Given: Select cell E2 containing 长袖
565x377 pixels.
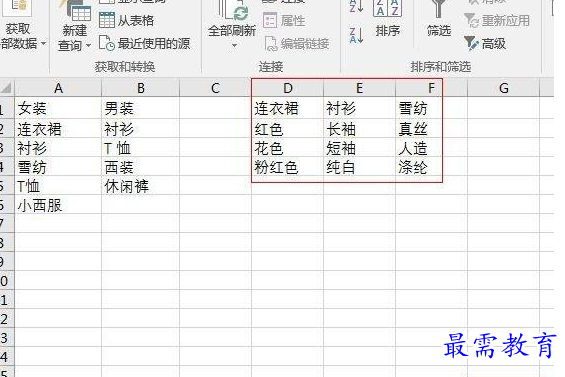Looking at the screenshot, I should pos(359,128).
